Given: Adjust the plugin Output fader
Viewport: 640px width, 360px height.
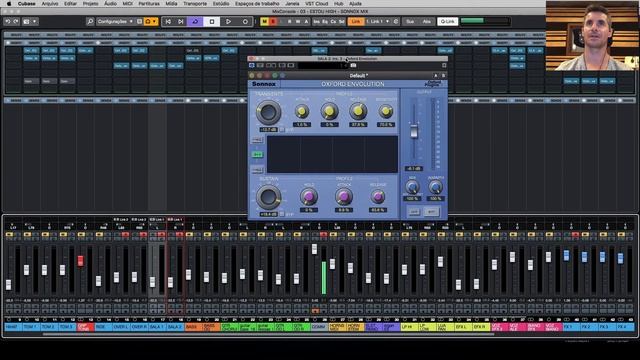Looking at the screenshot, I should coord(413,131).
